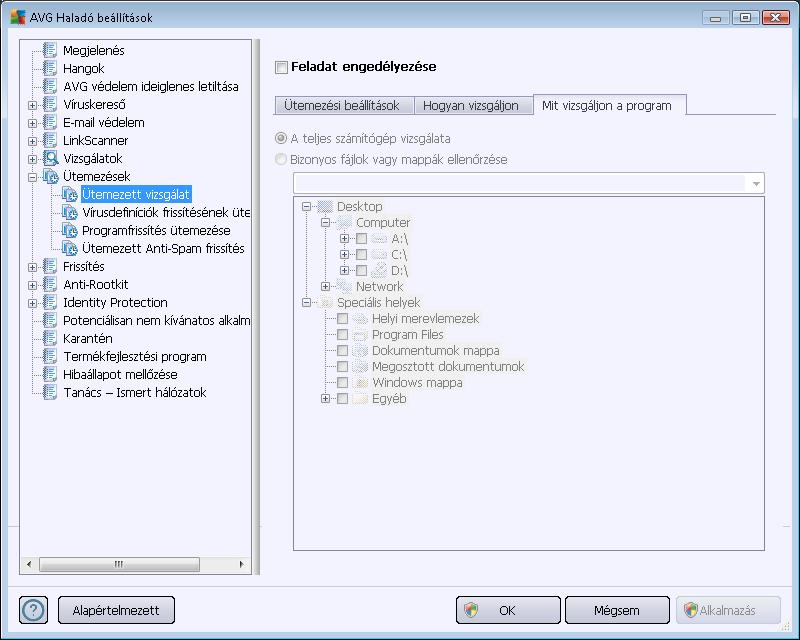Click the Windows mappa folder icon
Viewport: 800px width, 640px height.
pos(360,382)
